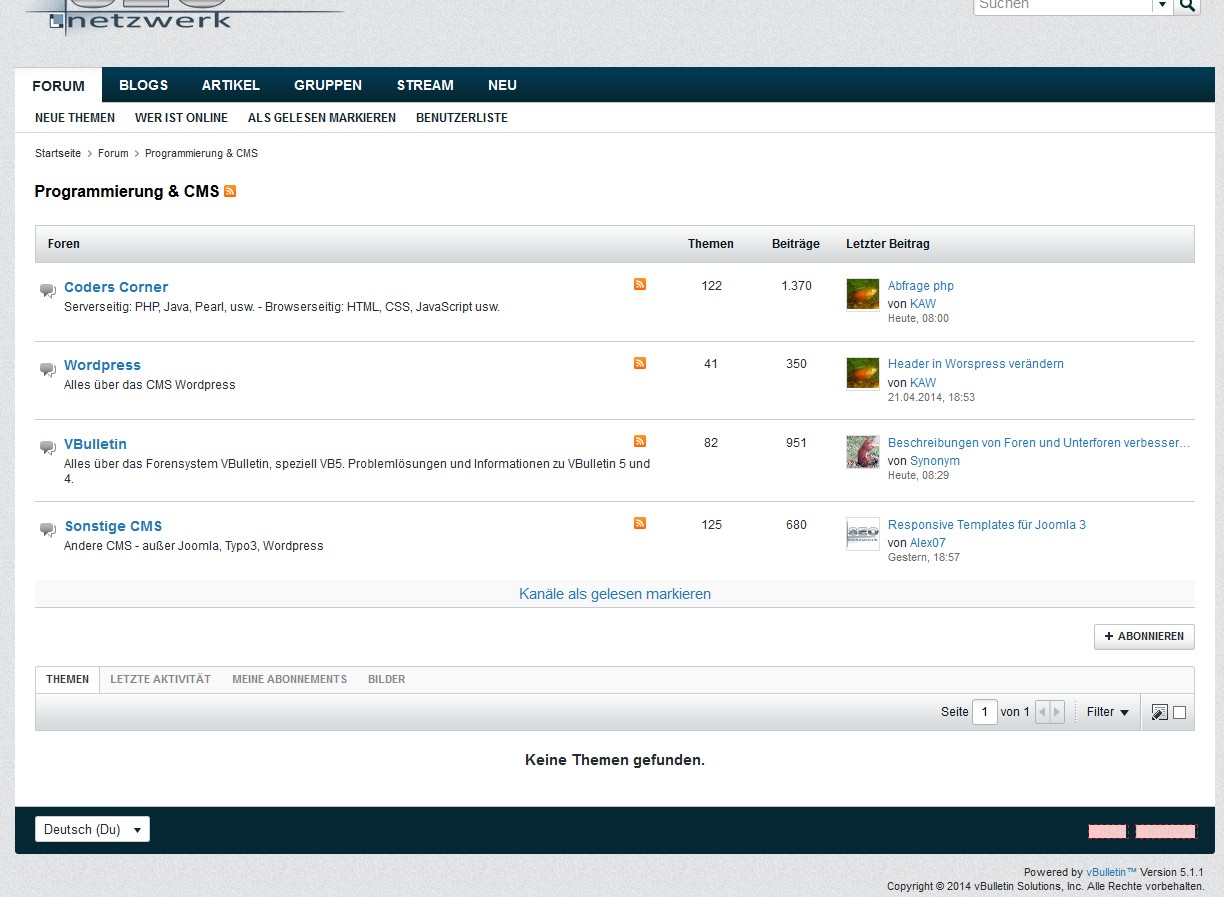Viewport: 1224px width, 897px height.
Task: Click the RSS icon beside Programmierung & CMS heading
Action: [x=230, y=191]
